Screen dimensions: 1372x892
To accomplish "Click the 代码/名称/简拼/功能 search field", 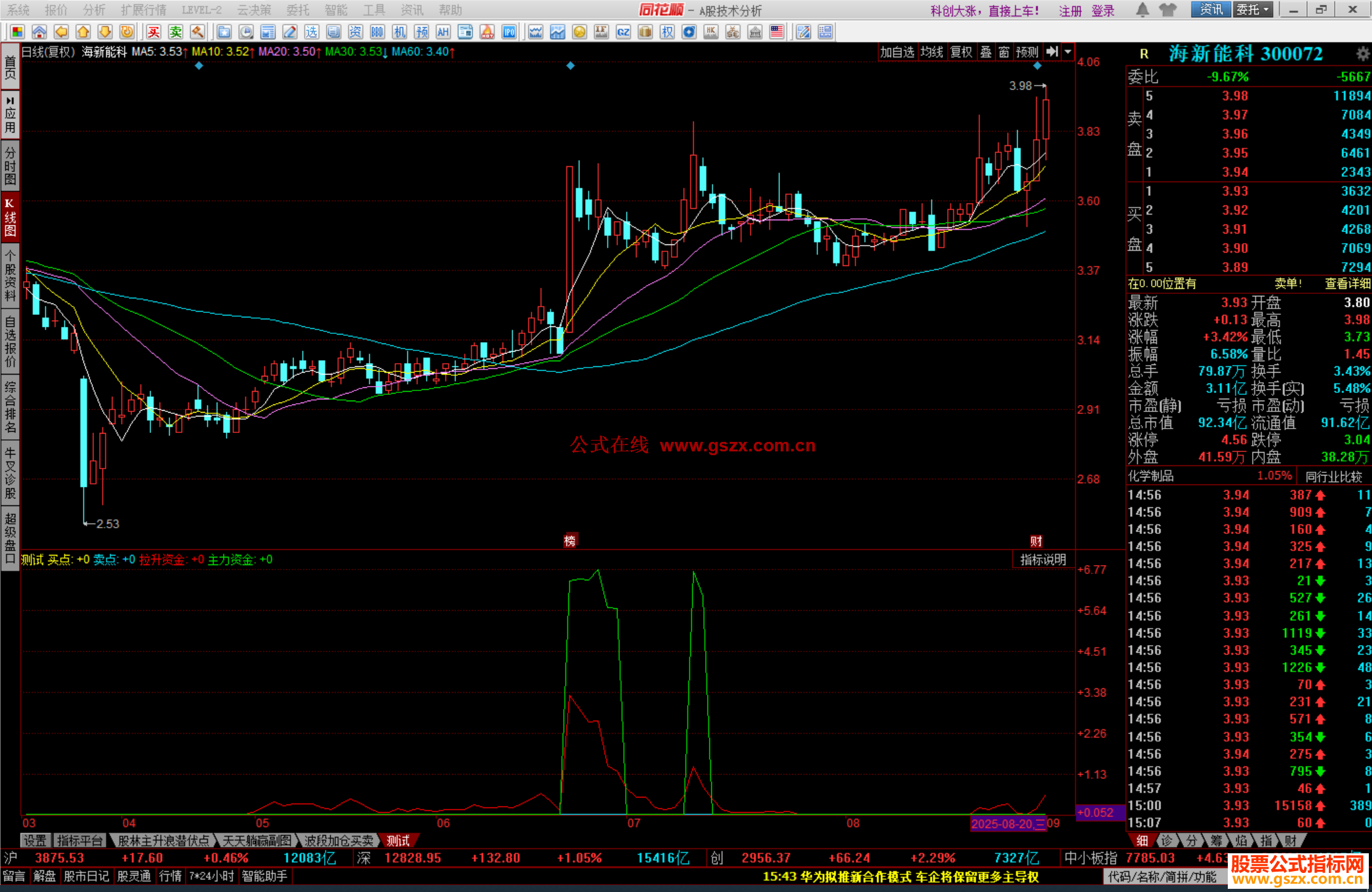I will tap(1162, 877).
